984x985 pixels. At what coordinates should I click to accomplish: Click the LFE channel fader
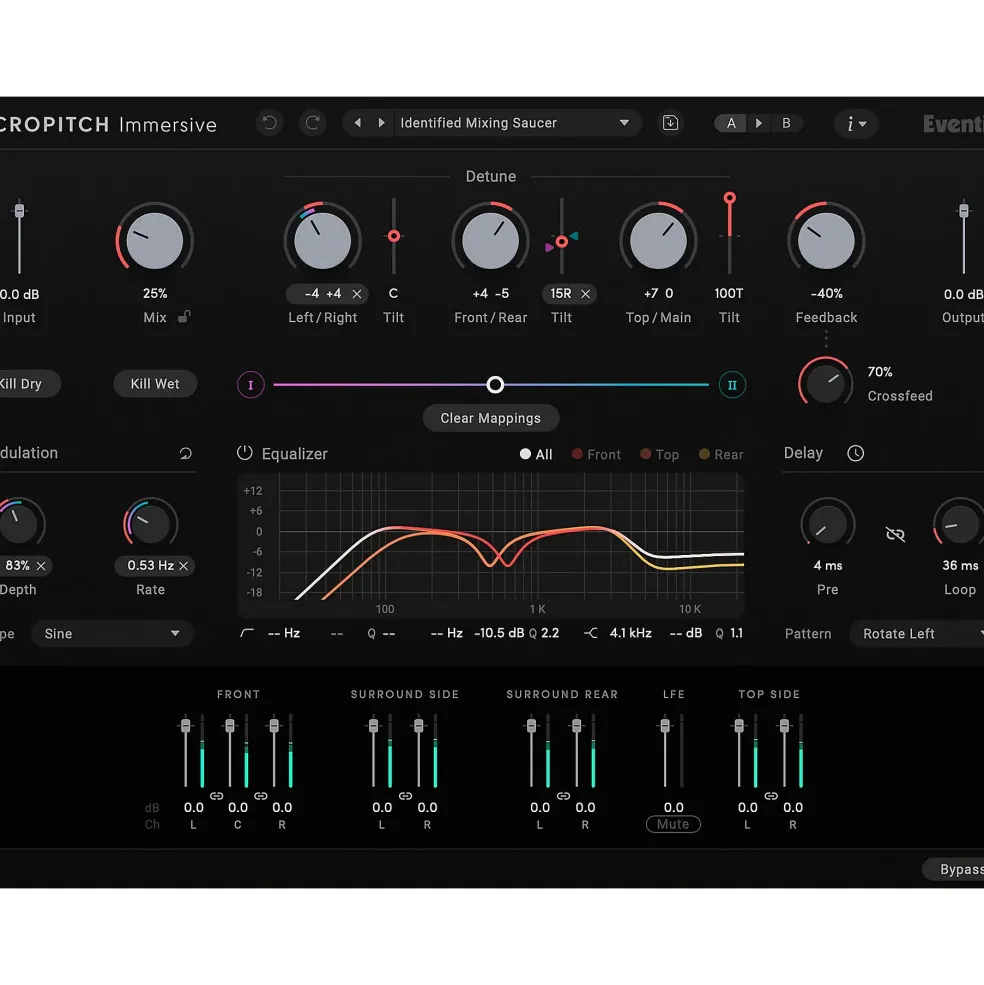(665, 726)
